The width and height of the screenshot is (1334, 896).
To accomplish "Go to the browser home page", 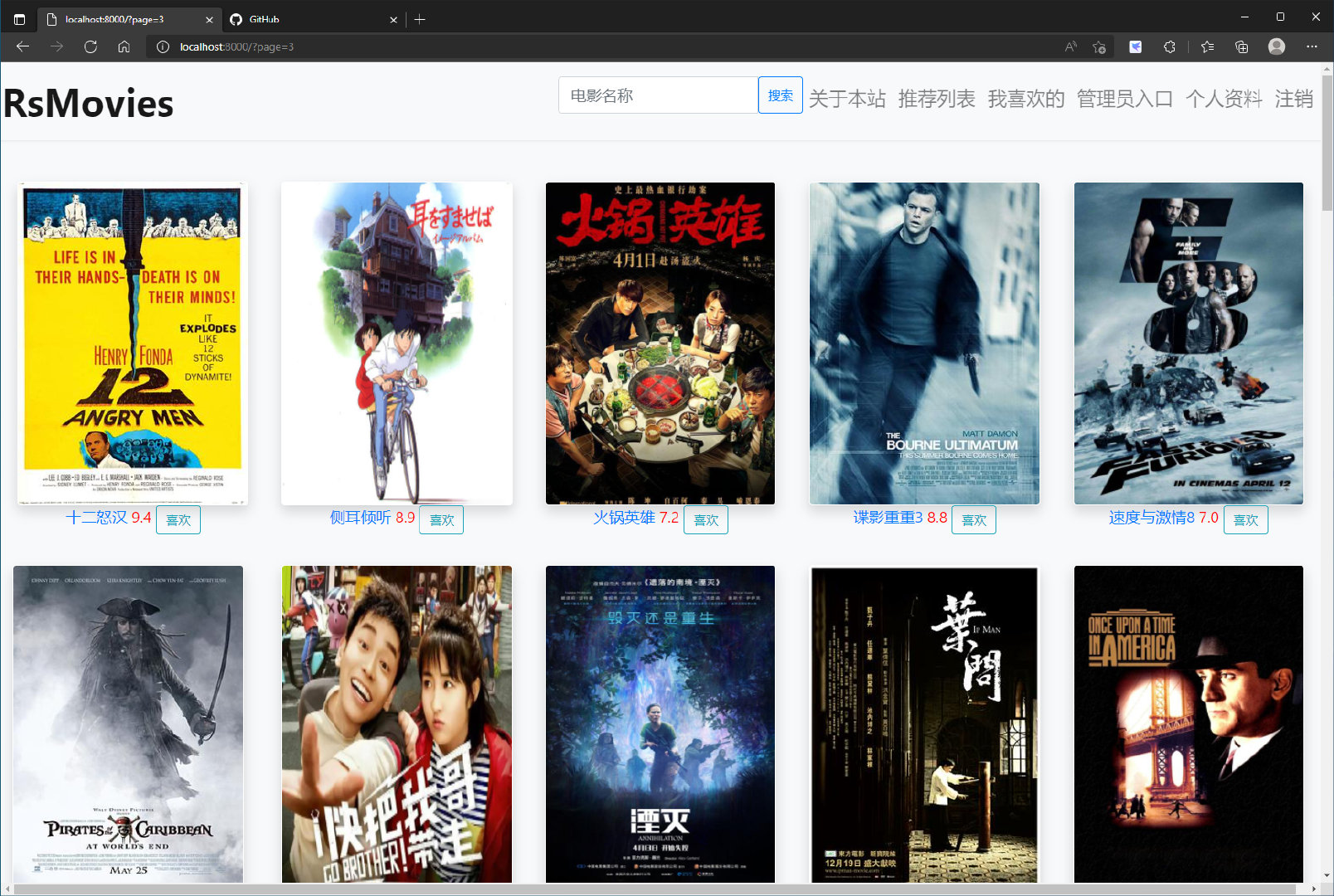I will click(x=124, y=46).
